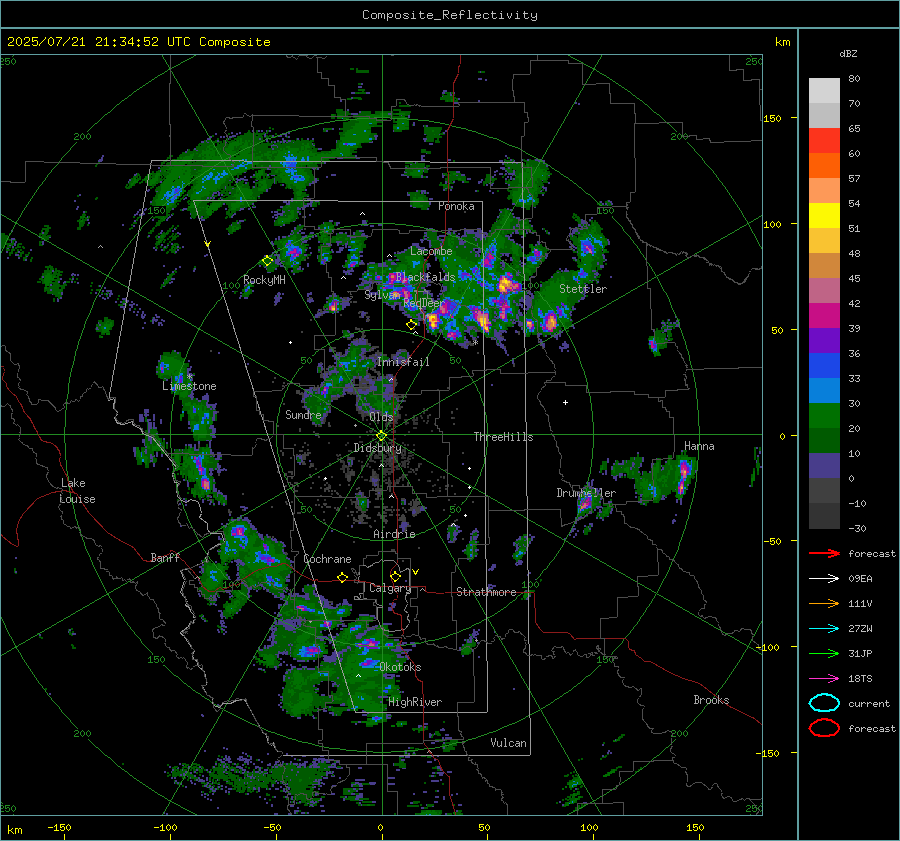This screenshot has width=900, height=841.
Task: Click the white 09EA arrow in legend
Action: pyautogui.click(x=824, y=578)
